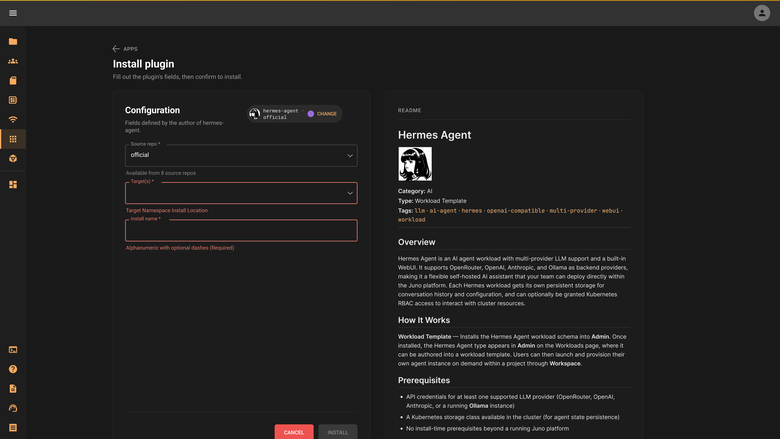
Task: Click the 'Install plugin' page title
Action: (143, 64)
